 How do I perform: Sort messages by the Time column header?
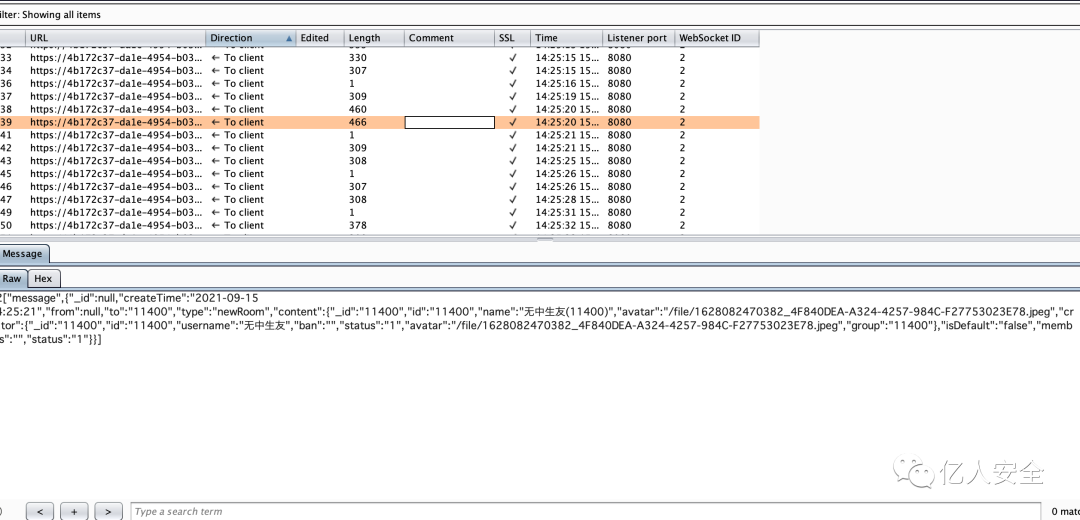(566, 38)
